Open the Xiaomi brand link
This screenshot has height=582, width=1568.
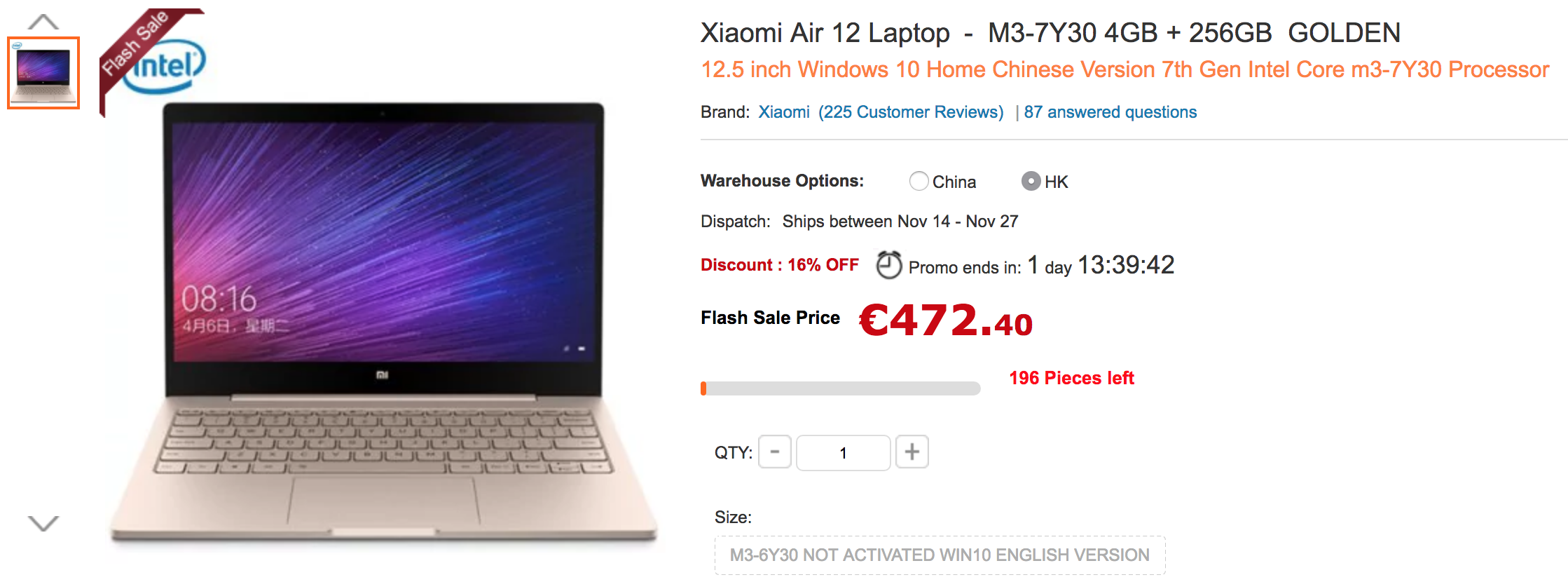784,112
